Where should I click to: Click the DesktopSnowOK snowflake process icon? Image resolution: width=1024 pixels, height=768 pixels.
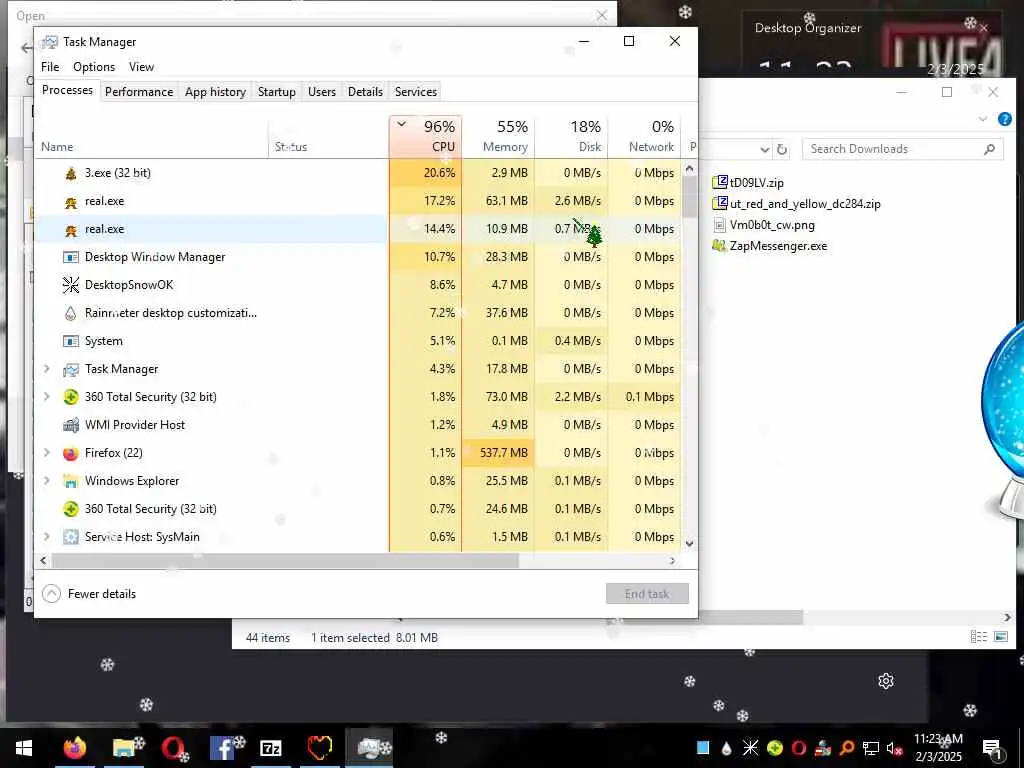[71, 285]
